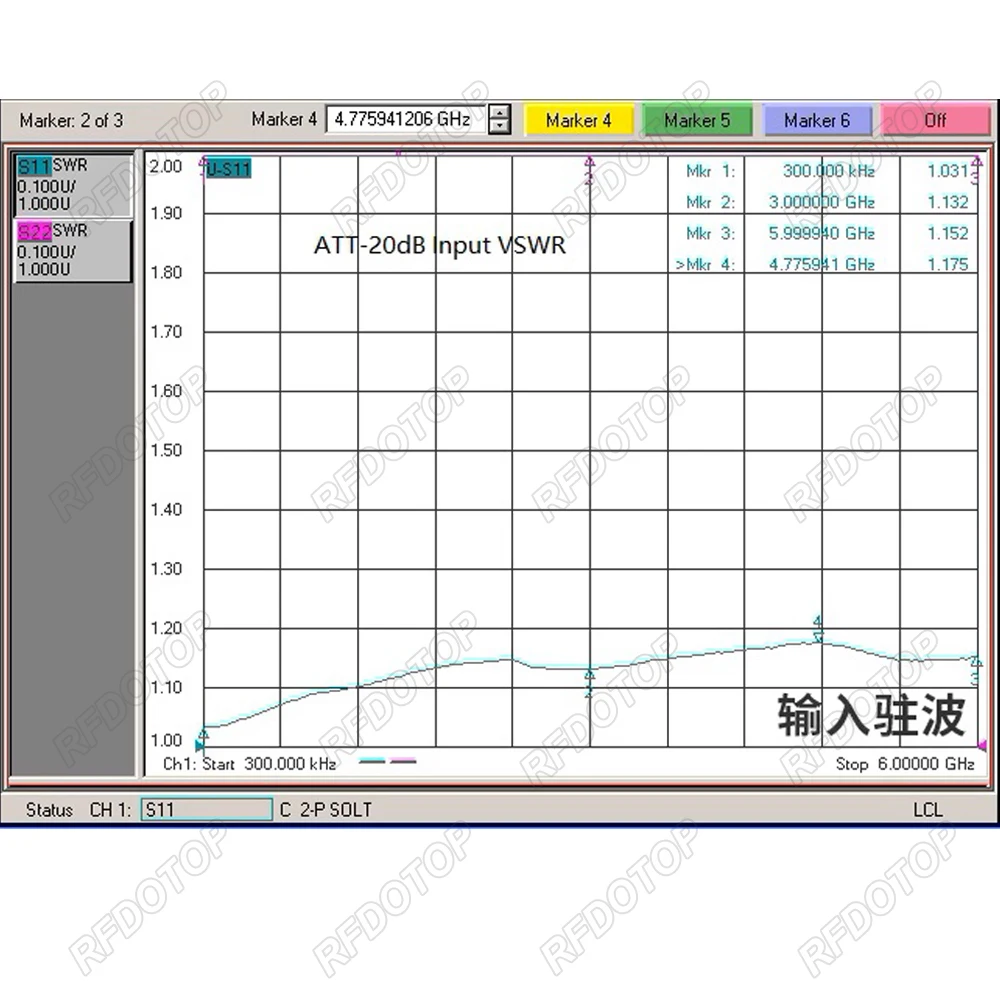This screenshot has width=1000, height=1000.
Task: Click the Stop 6.00000 GHz label
Action: (905, 764)
